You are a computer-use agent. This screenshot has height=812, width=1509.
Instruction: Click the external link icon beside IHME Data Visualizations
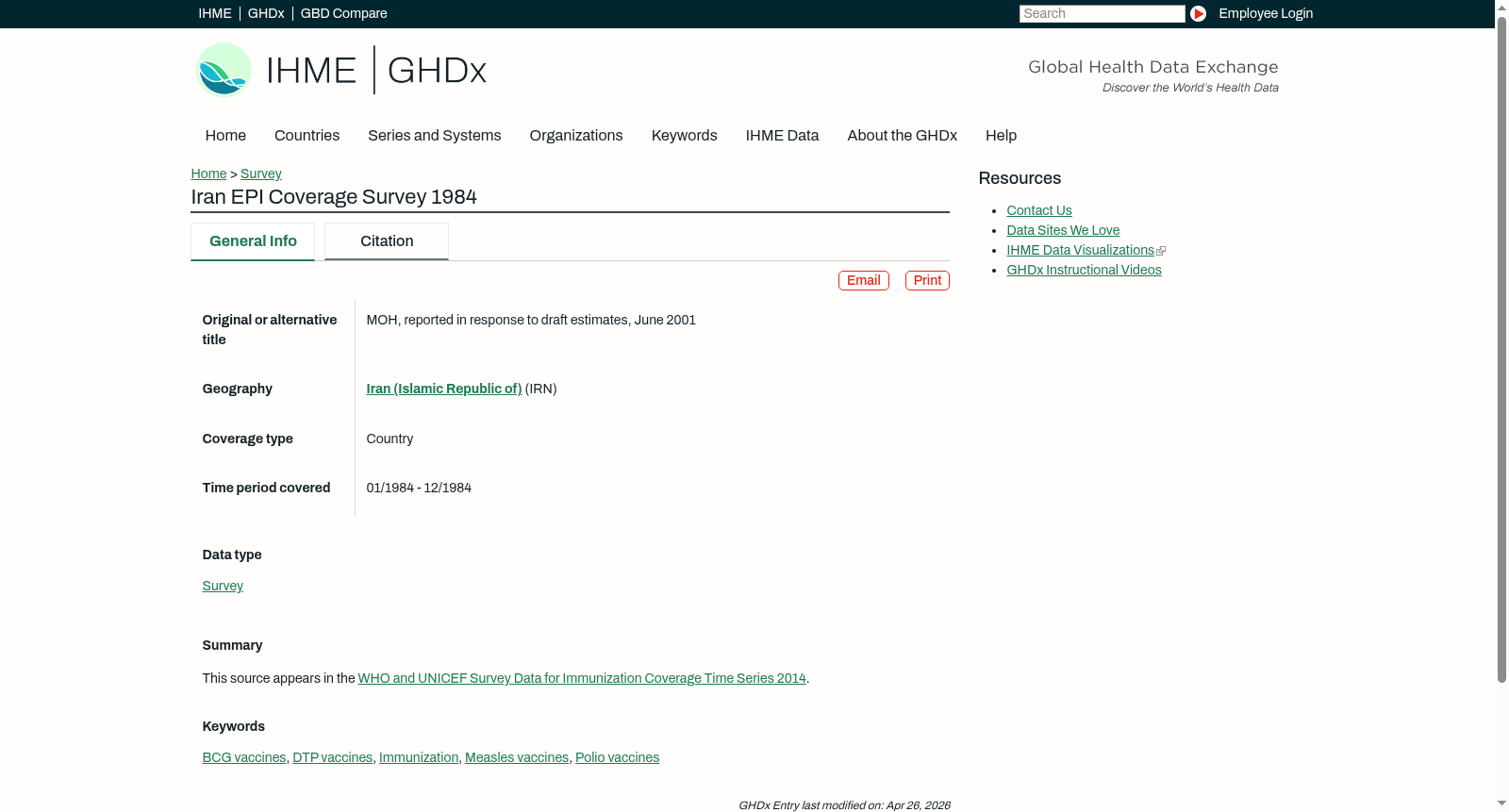1161,251
